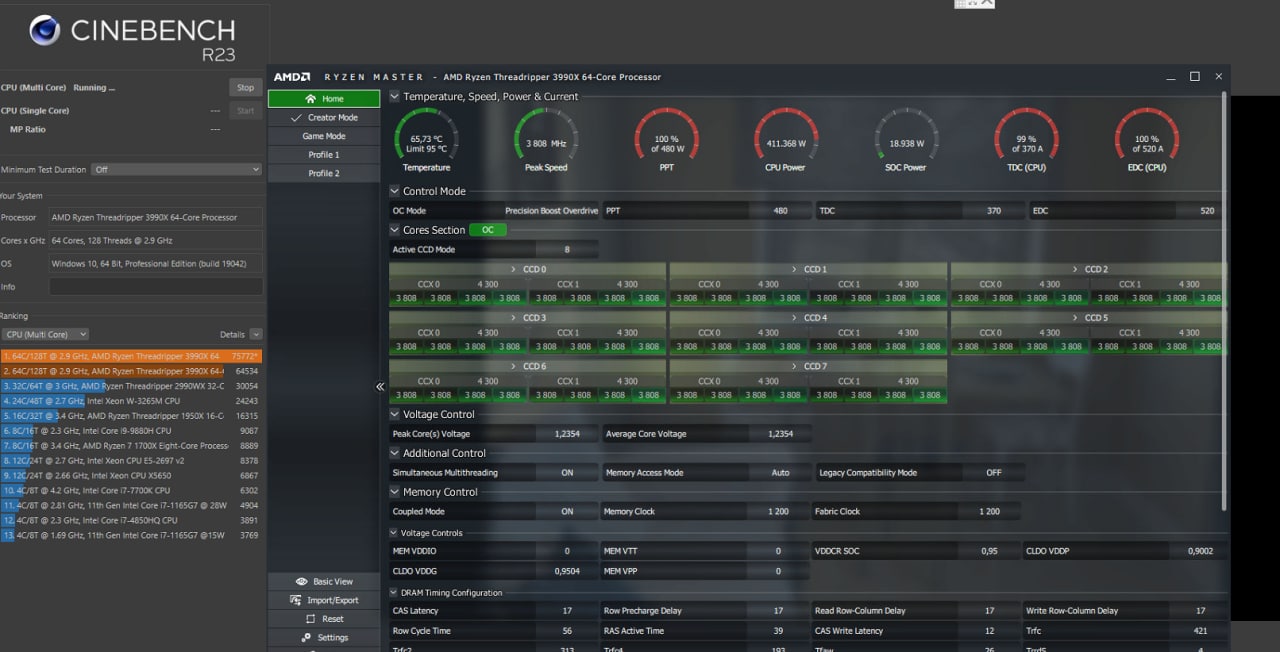Click the EDC (CPU) gauge
This screenshot has height=652, width=1280.
pos(1146,139)
